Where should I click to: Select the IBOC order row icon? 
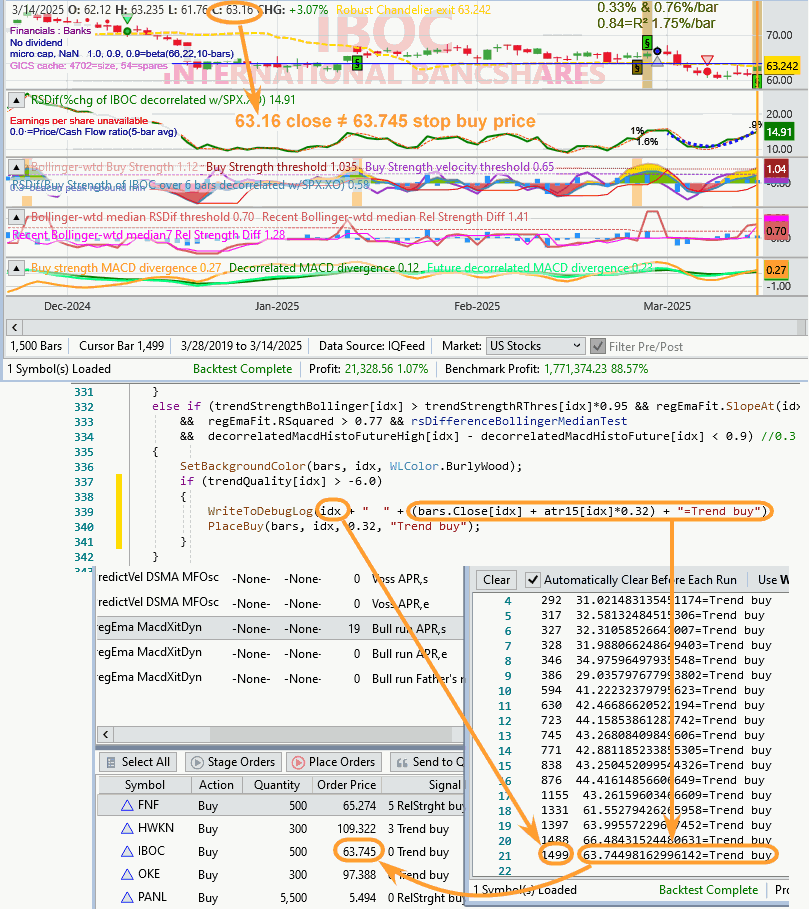(127, 852)
